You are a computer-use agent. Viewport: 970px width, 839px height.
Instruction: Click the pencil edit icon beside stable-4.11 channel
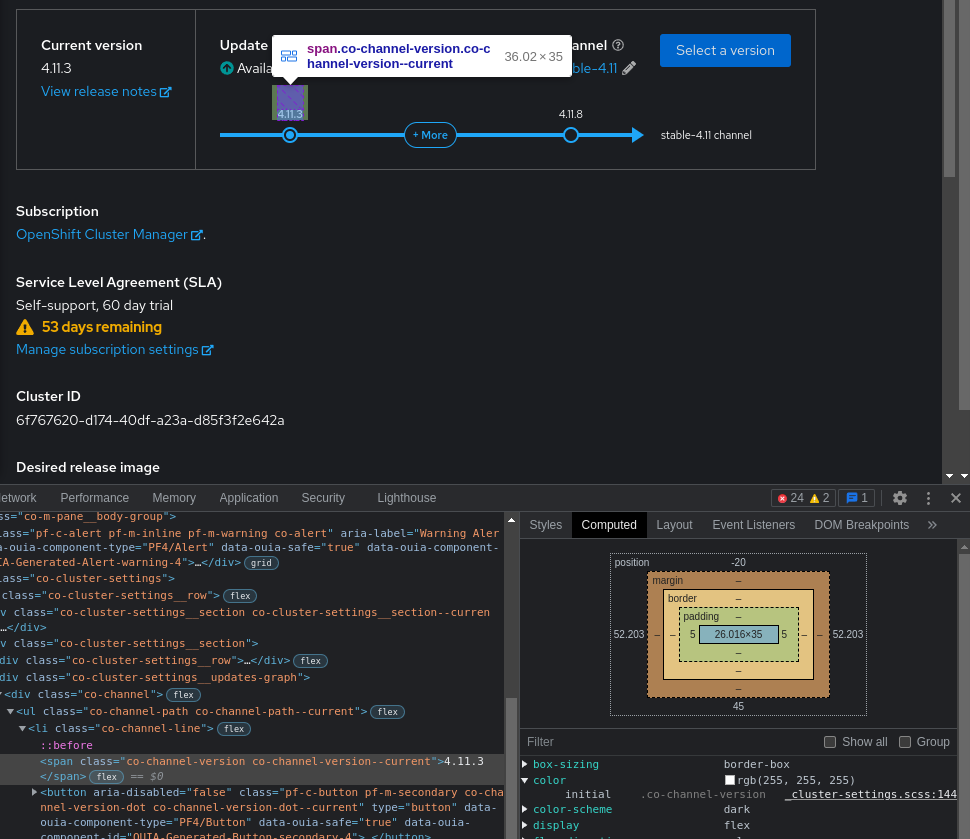click(629, 68)
